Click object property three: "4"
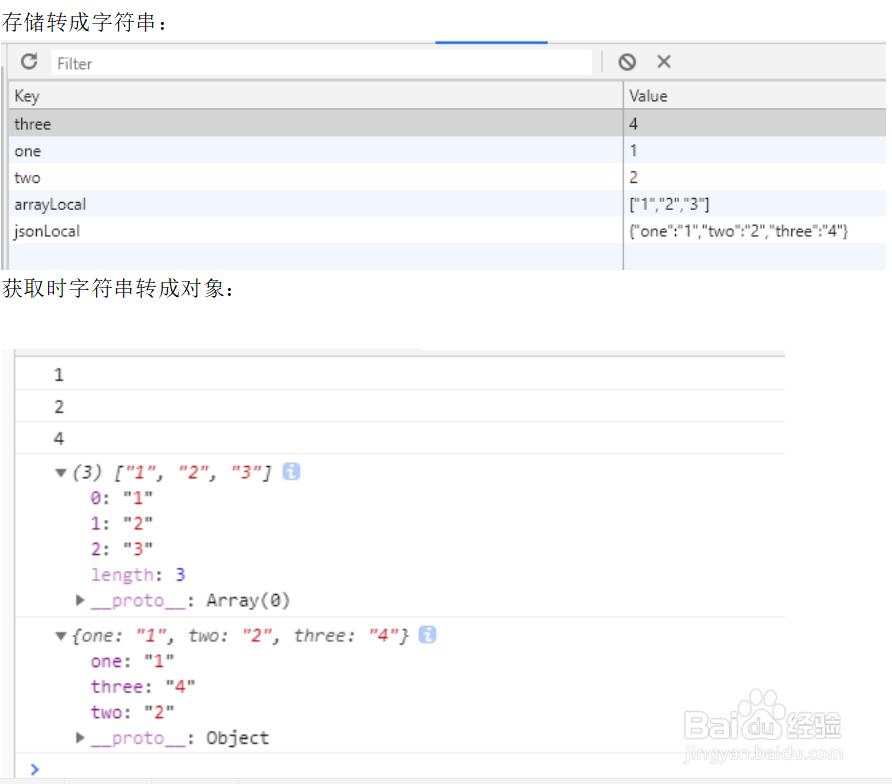The image size is (892, 784). (143, 687)
